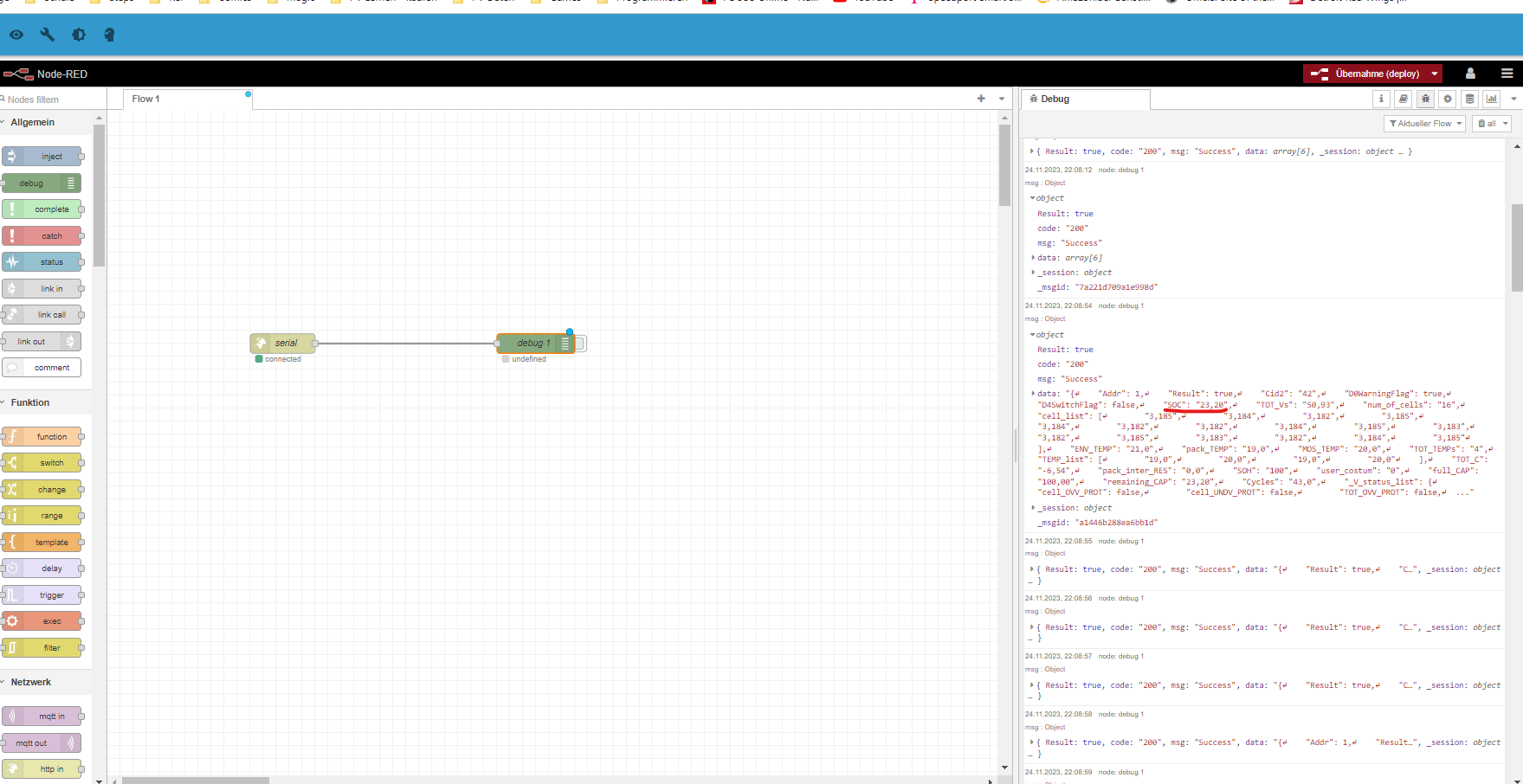Select the Debug sidebar tab
Screen dimensions: 1523x784
(x=1086, y=99)
